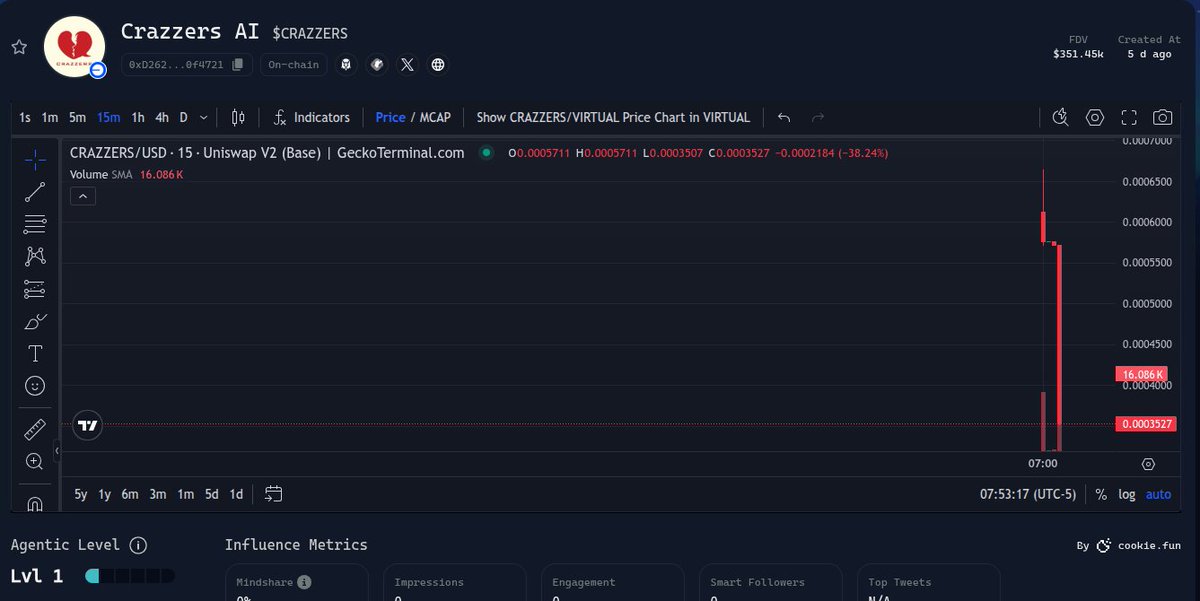This screenshot has width=1200, height=601.
Task: Select the 4h timeframe
Action: [x=161, y=117]
